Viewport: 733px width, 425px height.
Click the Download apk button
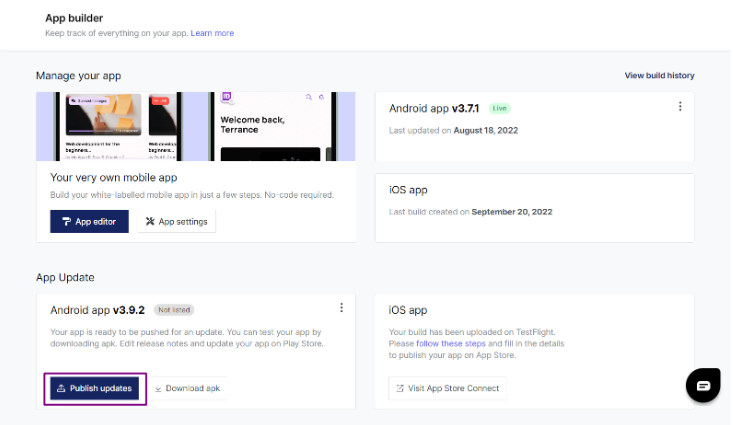click(187, 388)
